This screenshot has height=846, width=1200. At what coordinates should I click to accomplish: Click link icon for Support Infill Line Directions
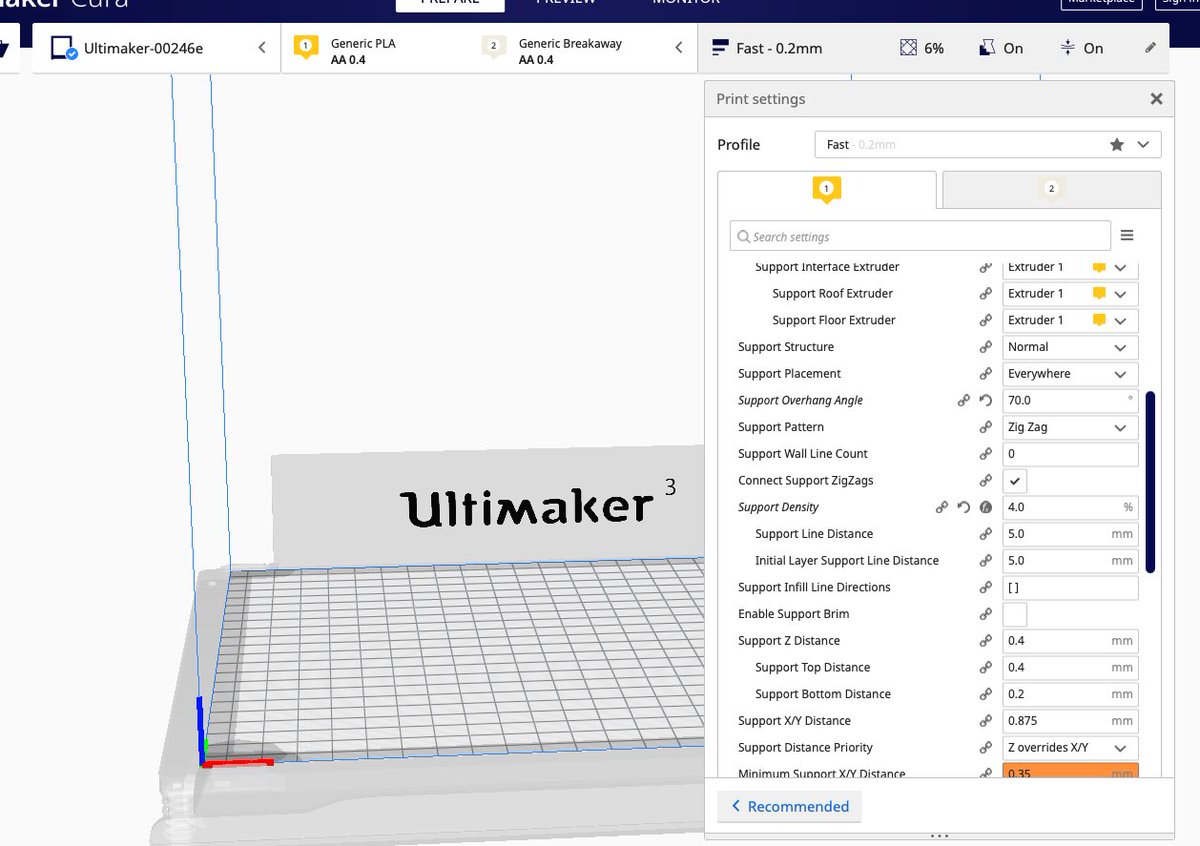986,588
